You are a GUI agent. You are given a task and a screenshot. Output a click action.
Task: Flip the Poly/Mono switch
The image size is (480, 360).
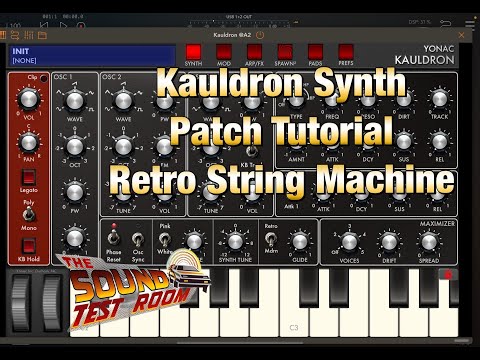point(29,215)
